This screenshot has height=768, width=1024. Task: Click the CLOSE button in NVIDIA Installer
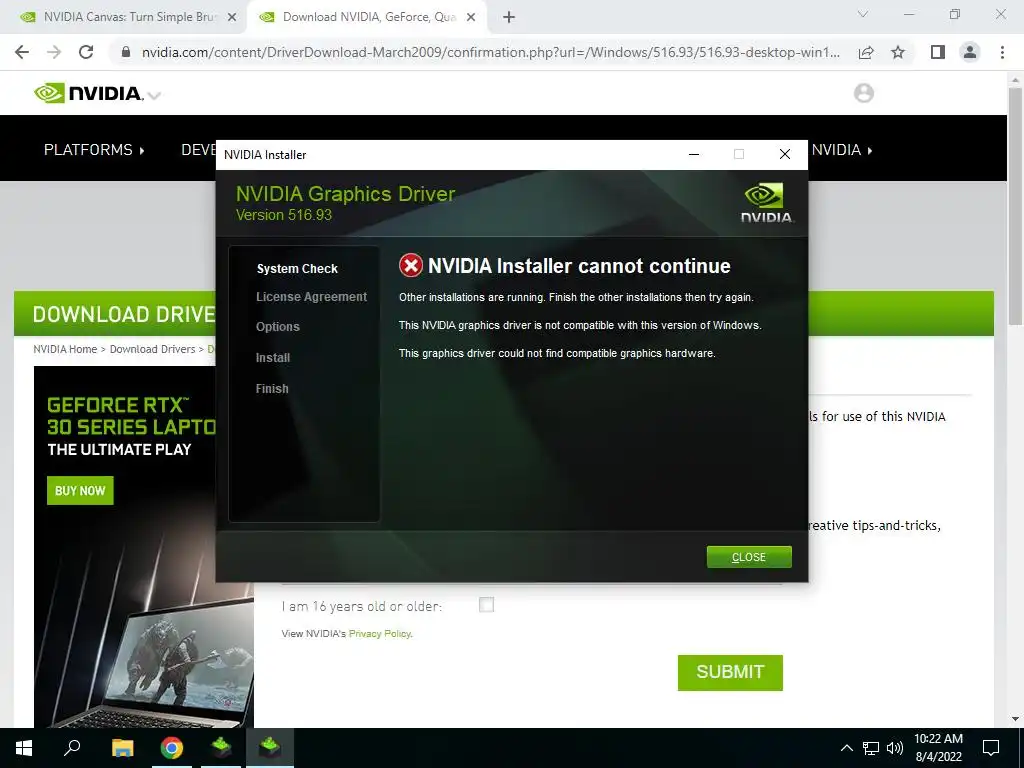pos(749,557)
